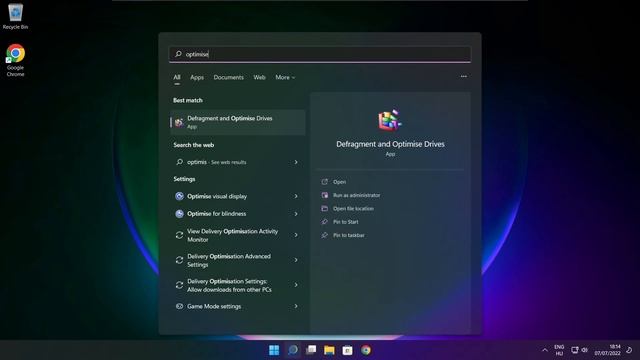Expand Optimise visual display chevron
Image resolution: width=640 pixels, height=360 pixels.
(296, 196)
